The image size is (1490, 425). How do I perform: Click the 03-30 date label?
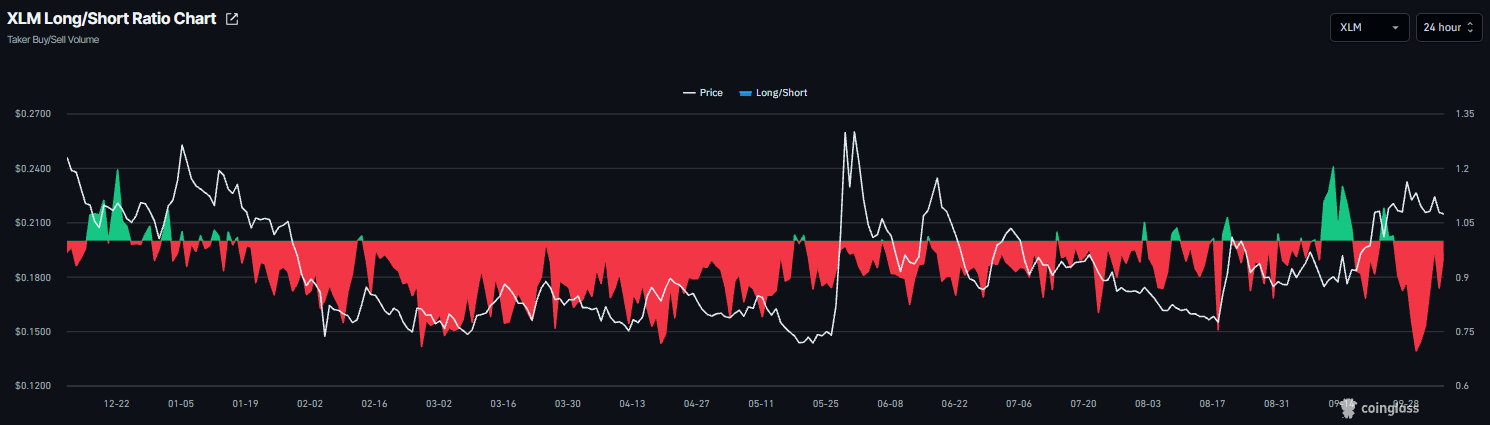click(x=567, y=404)
